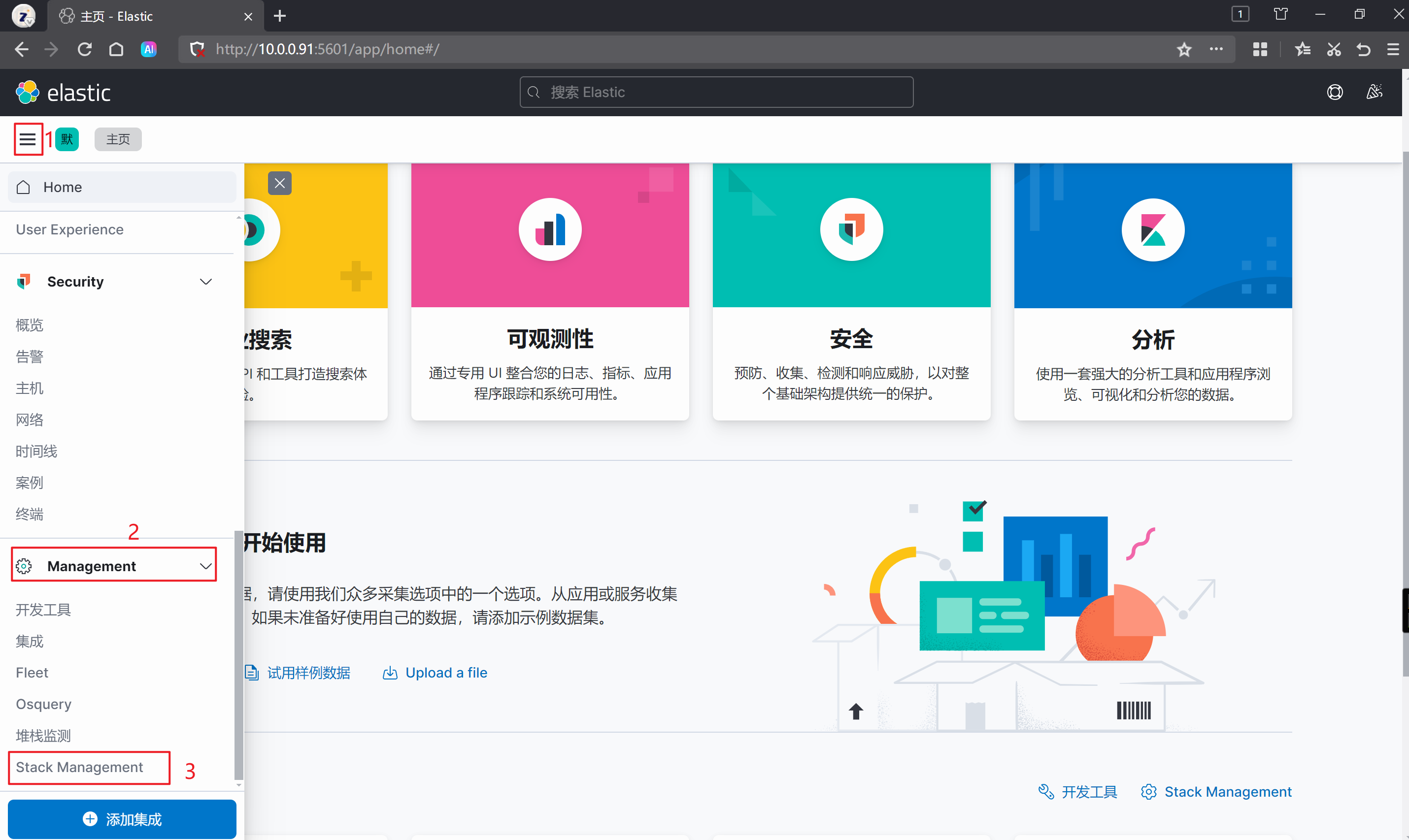Open Stack Management in sidebar

79,767
